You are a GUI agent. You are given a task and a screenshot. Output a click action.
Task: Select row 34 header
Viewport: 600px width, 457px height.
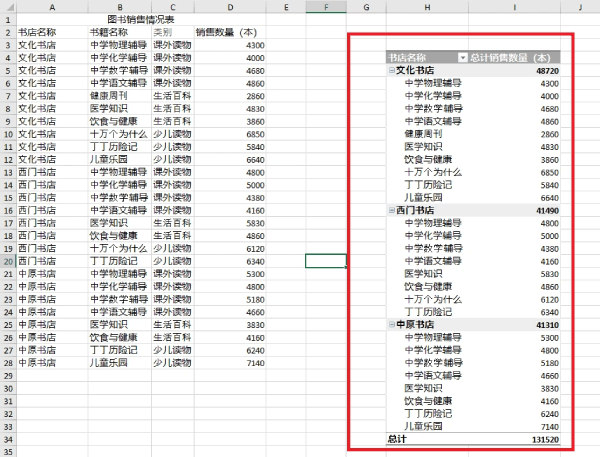point(8,439)
